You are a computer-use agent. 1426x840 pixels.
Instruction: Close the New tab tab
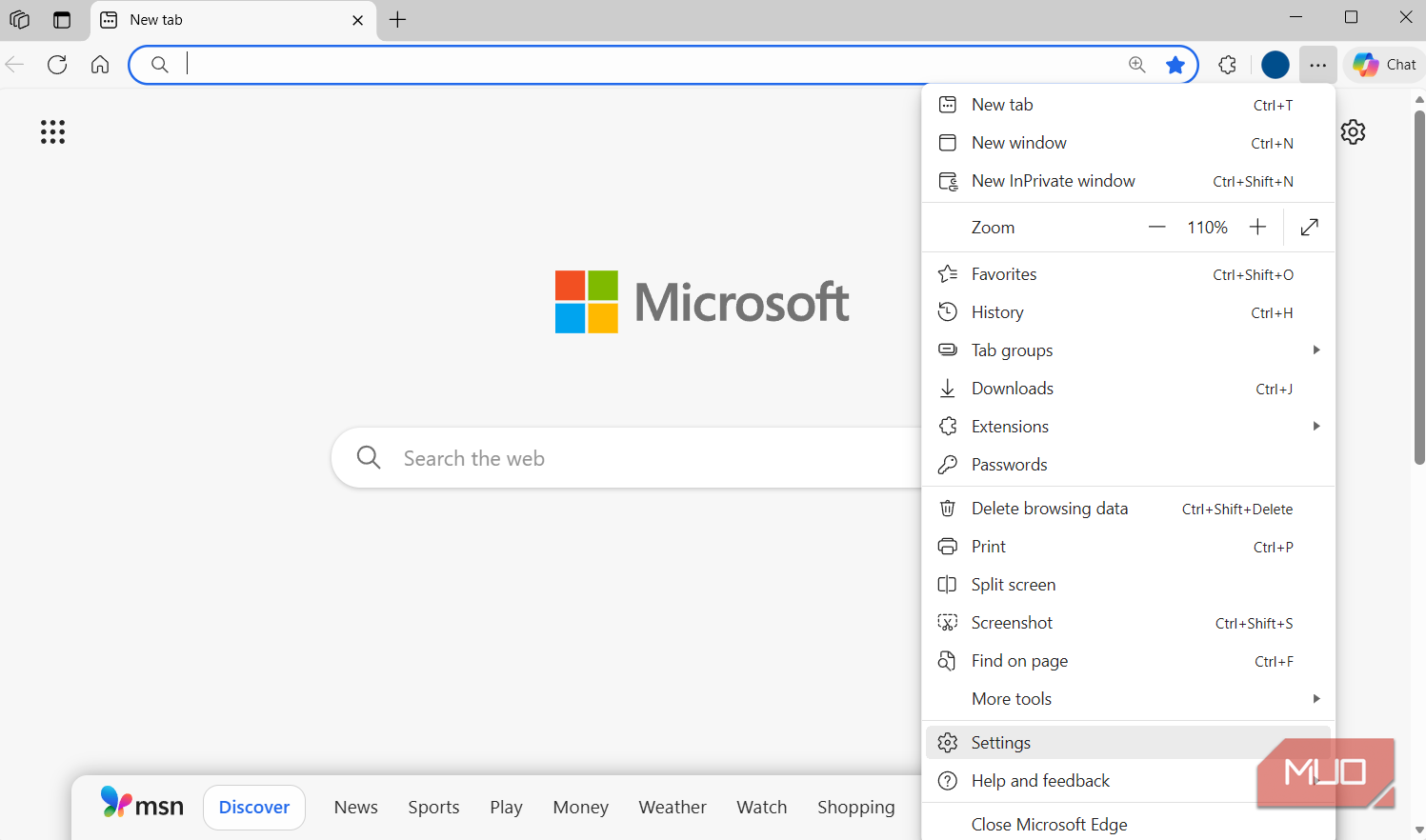[x=357, y=20]
